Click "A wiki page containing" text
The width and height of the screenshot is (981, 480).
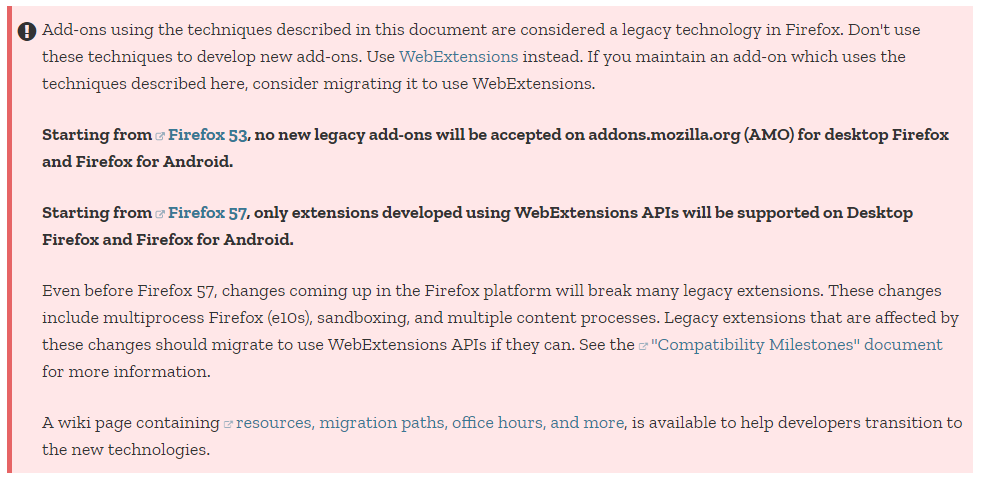point(130,423)
